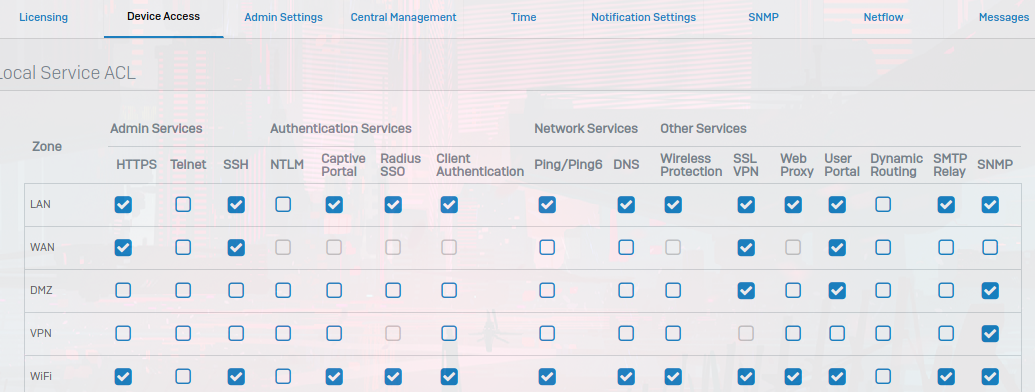Uncheck Ping/Ping6 for LAN zone

[547, 205]
